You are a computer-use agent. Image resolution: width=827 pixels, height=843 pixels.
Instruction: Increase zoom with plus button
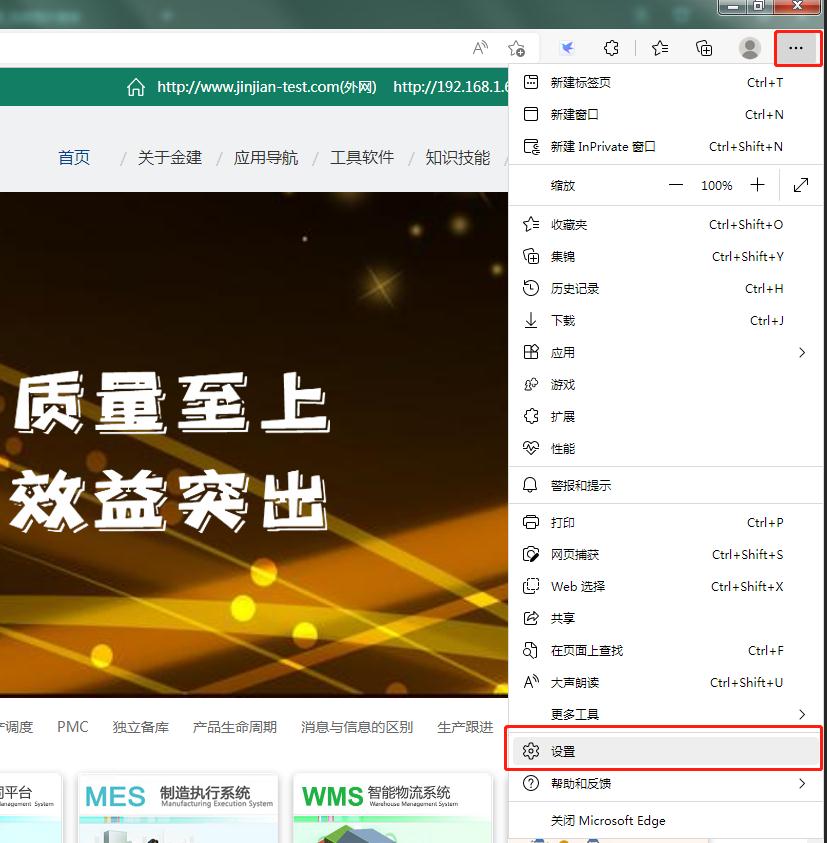click(x=757, y=185)
